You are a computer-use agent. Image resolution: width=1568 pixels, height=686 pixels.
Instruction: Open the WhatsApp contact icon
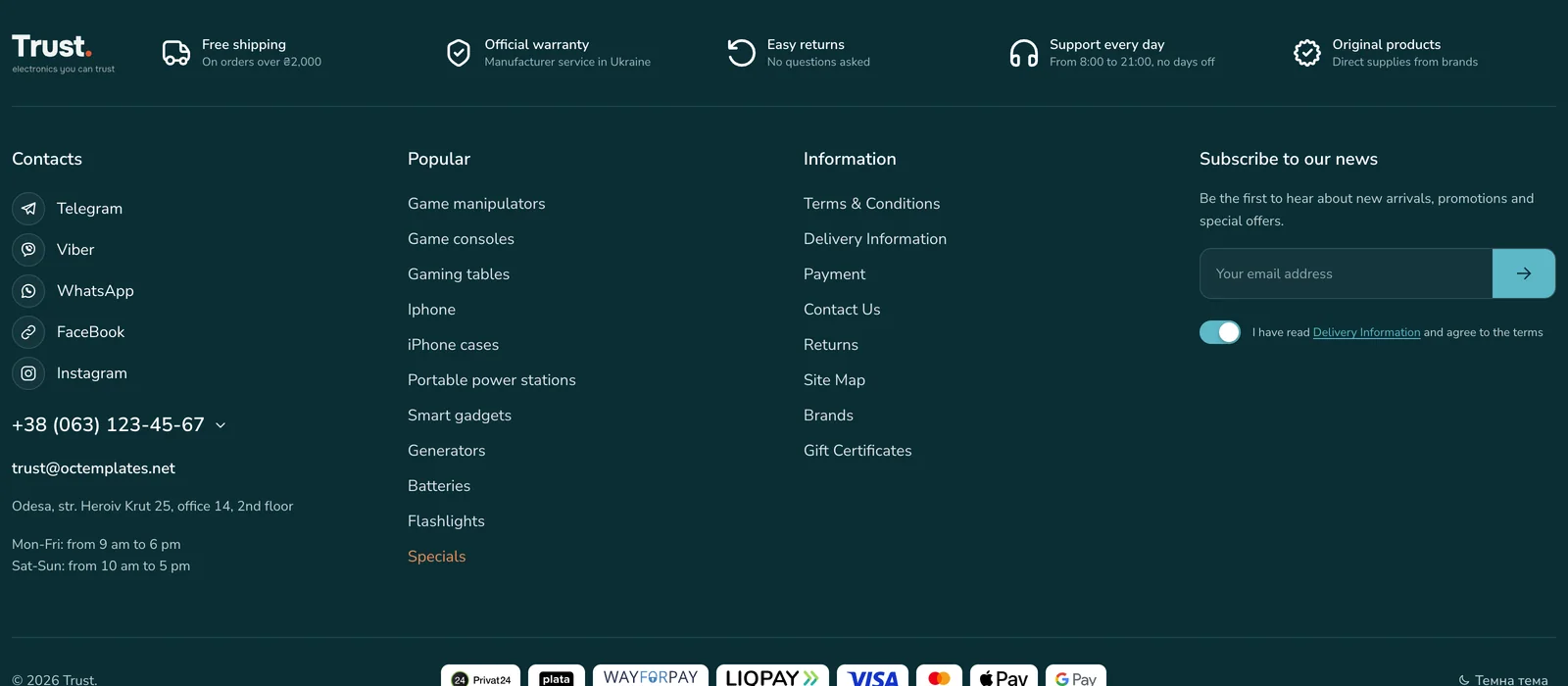[x=28, y=291]
